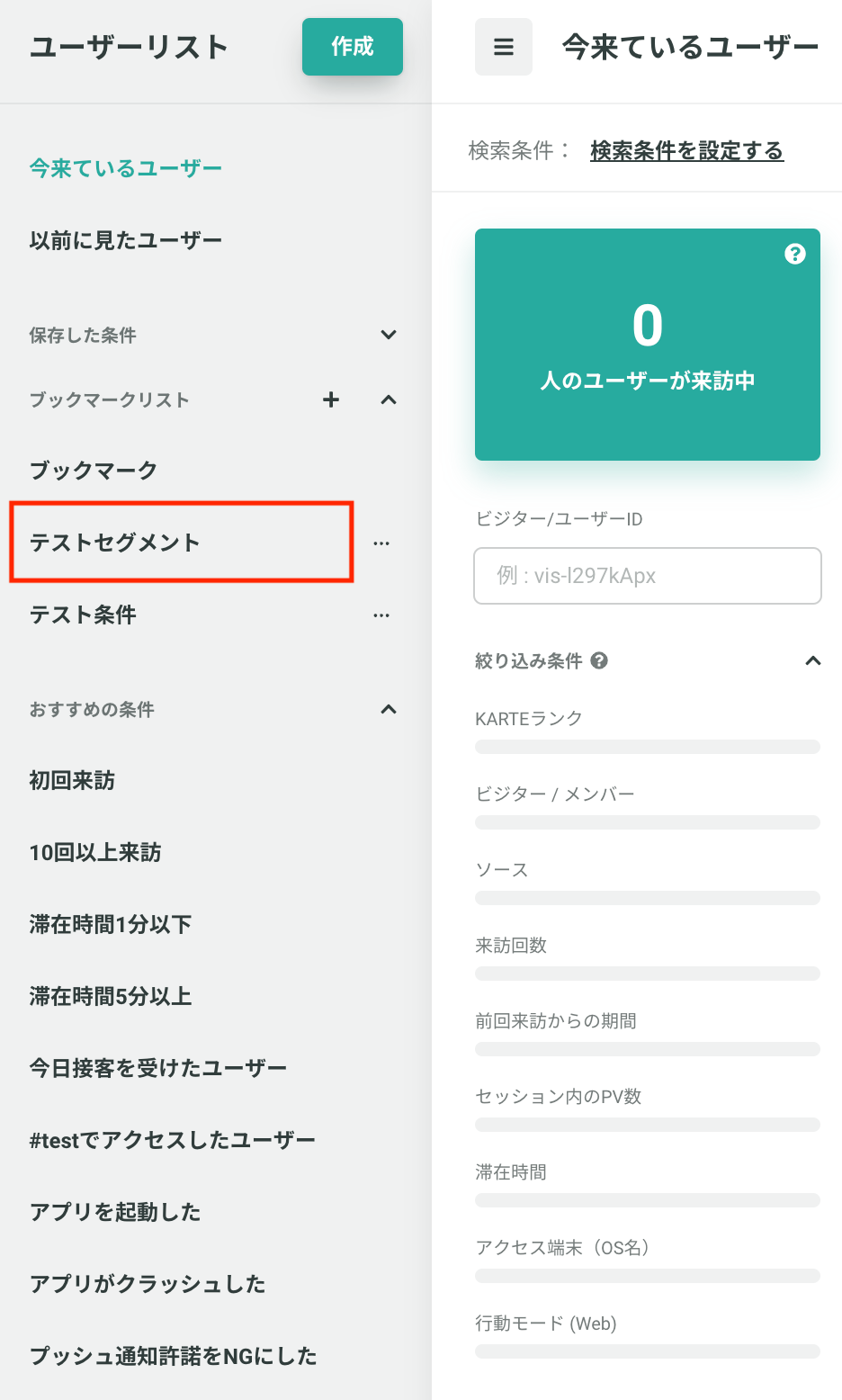Click the KARTEランク filter bar
Image resolution: width=842 pixels, height=1400 pixels.
pos(648,746)
